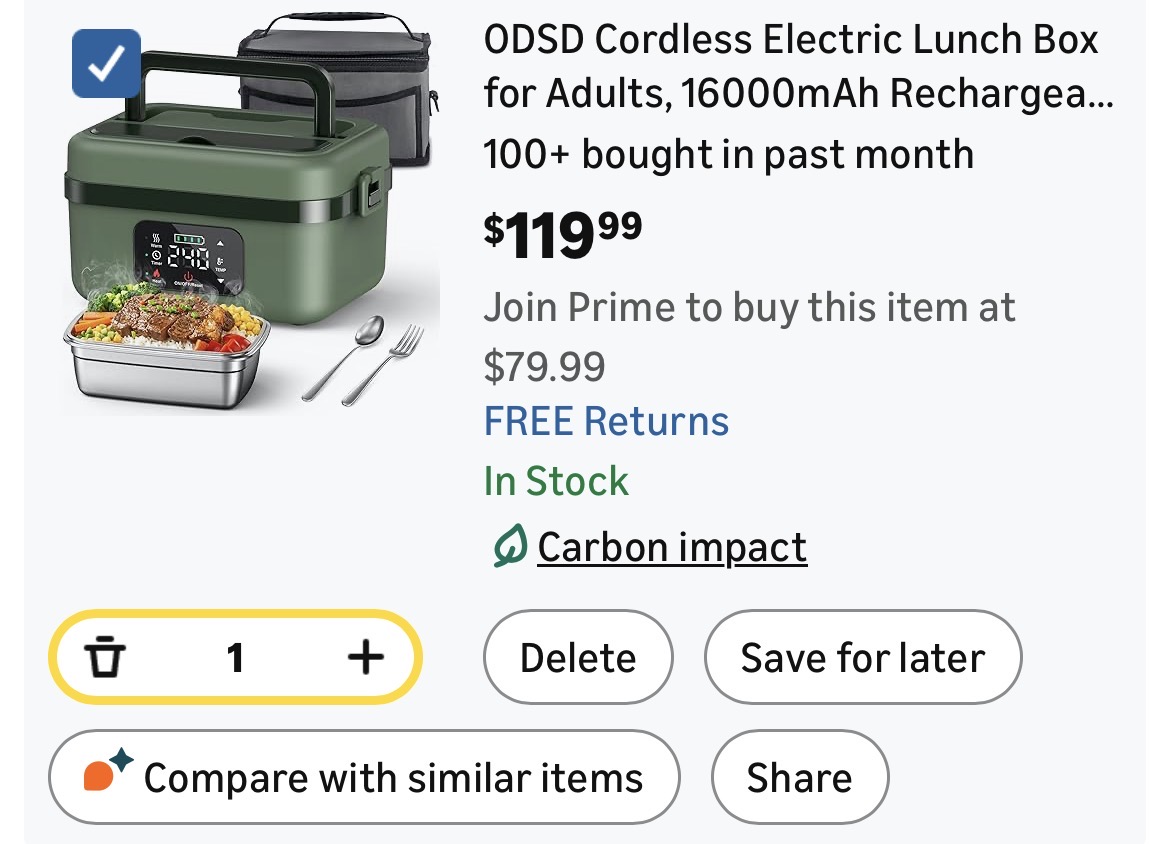
Task: Open the Carbon impact link
Action: tap(672, 548)
